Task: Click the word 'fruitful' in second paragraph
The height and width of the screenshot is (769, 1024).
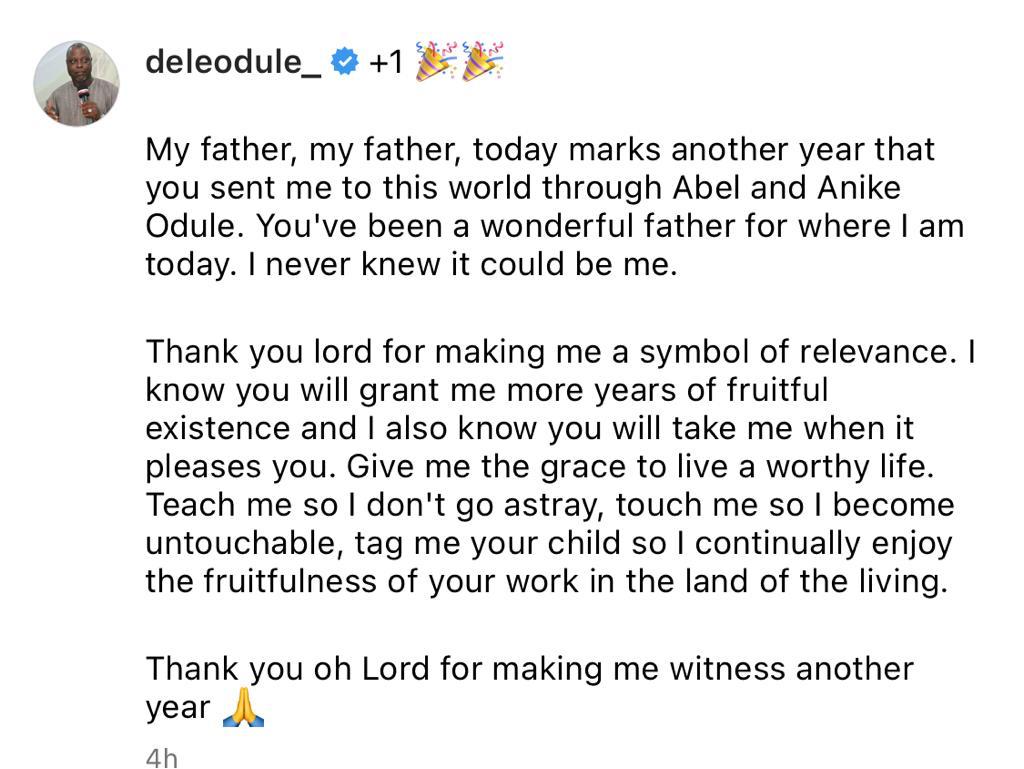Action: tap(777, 390)
